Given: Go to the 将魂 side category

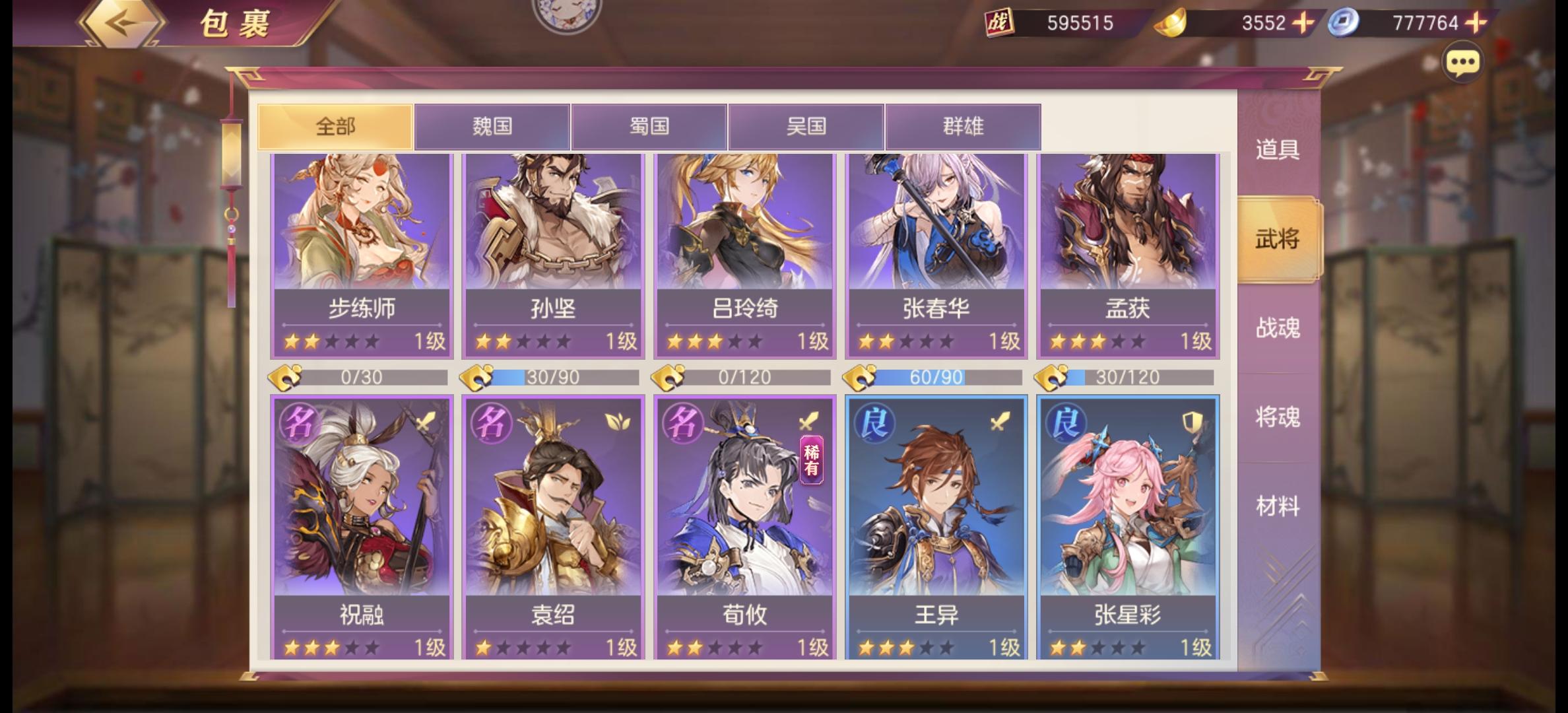Looking at the screenshot, I should (1278, 417).
